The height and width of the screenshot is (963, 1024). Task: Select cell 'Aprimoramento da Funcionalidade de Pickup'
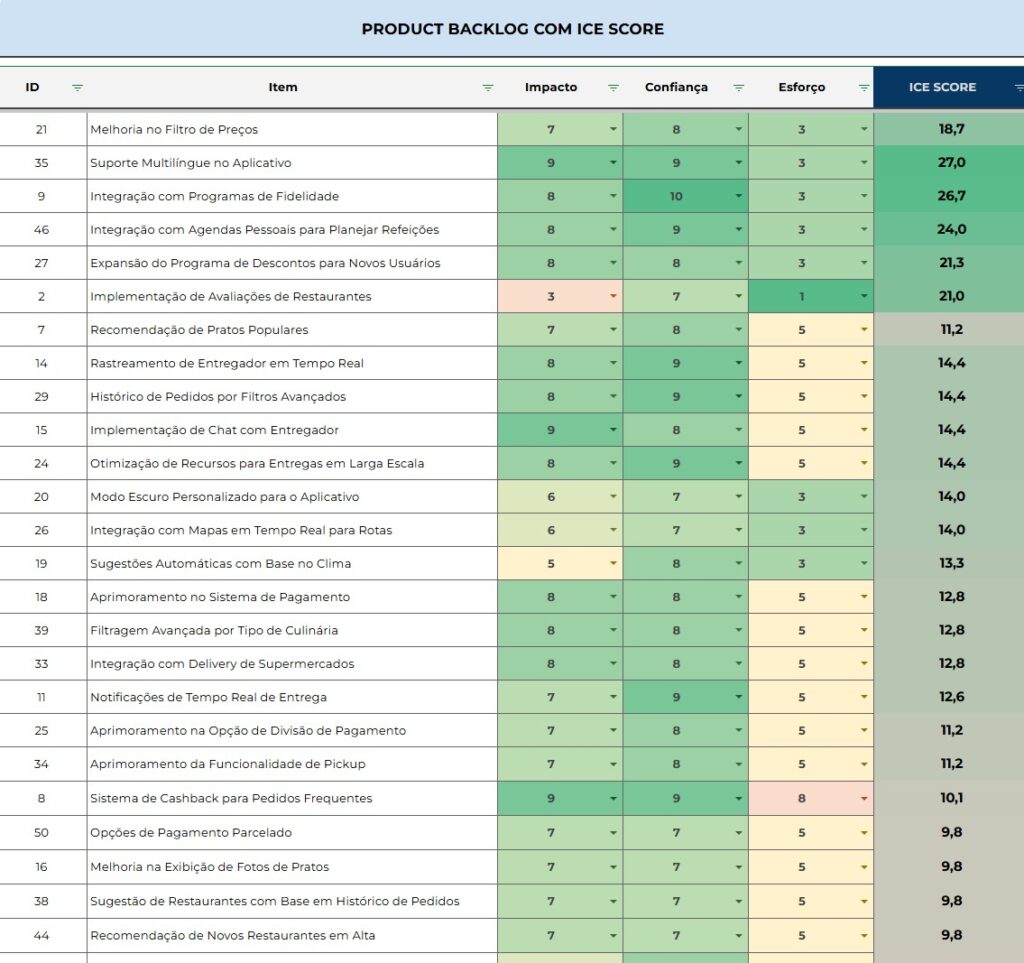[292, 764]
